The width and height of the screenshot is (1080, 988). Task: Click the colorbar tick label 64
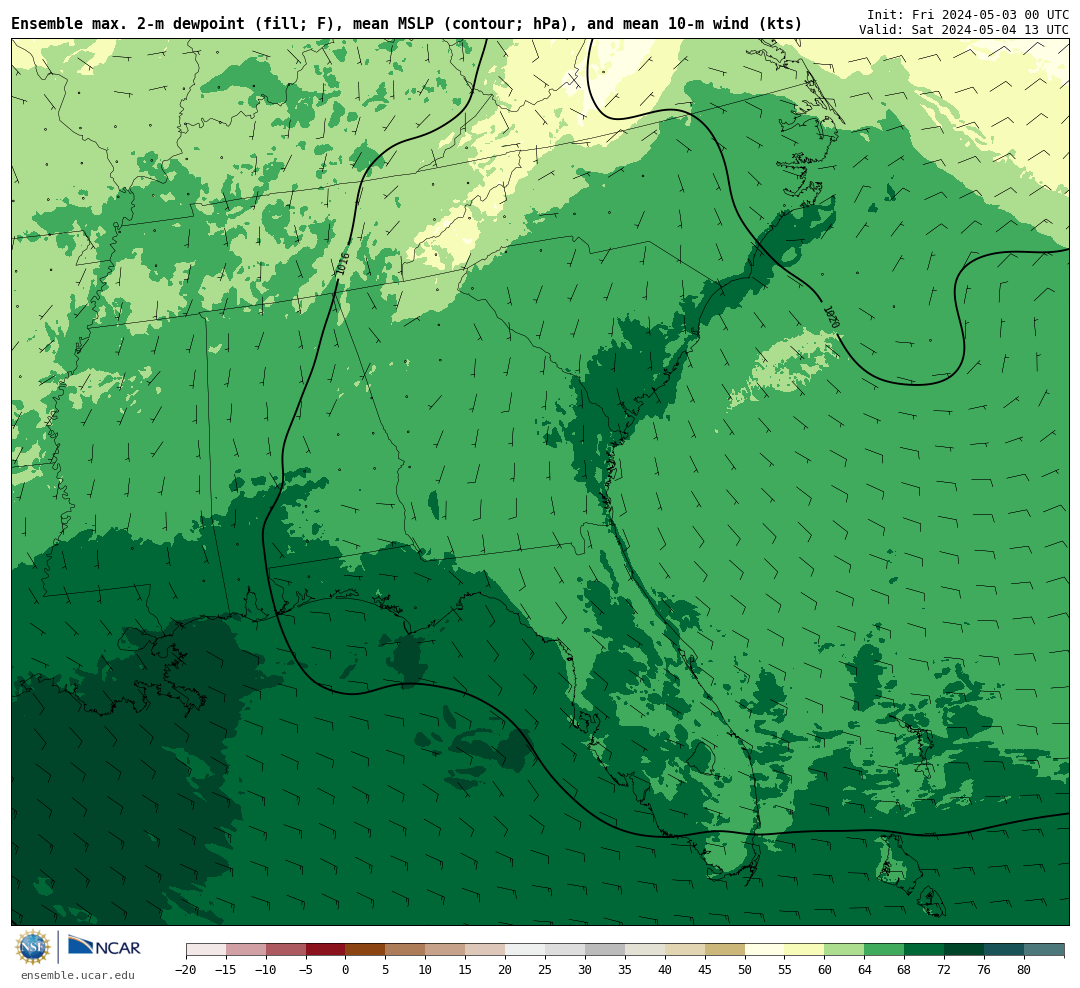click(x=864, y=969)
